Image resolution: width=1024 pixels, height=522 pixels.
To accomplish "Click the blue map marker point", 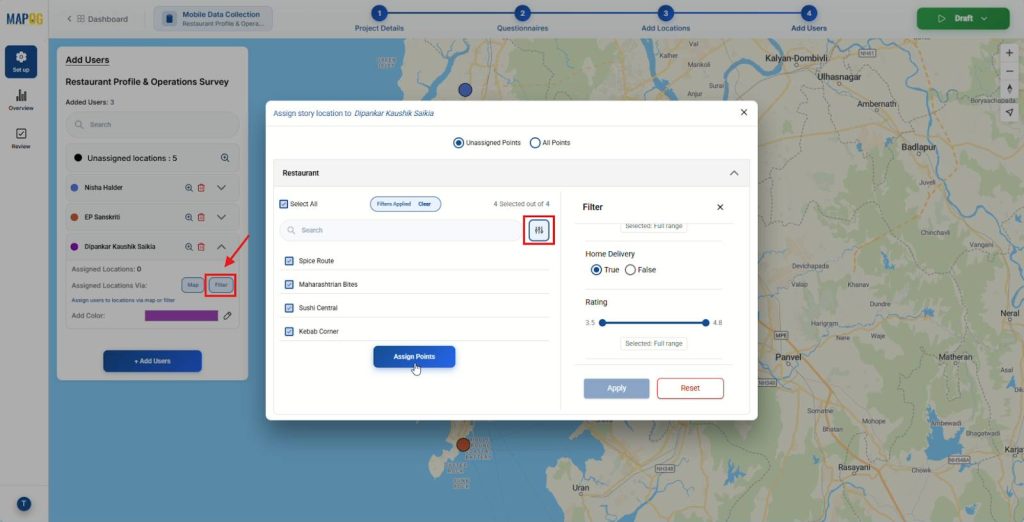I will point(465,90).
